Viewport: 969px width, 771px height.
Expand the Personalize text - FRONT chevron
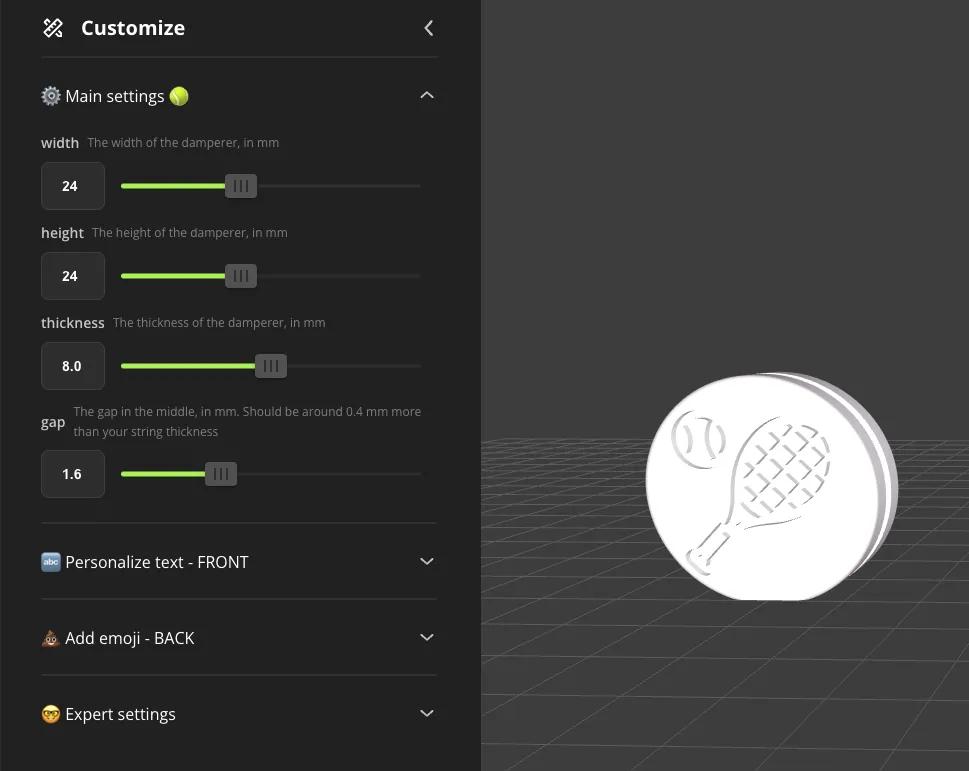pyautogui.click(x=426, y=561)
